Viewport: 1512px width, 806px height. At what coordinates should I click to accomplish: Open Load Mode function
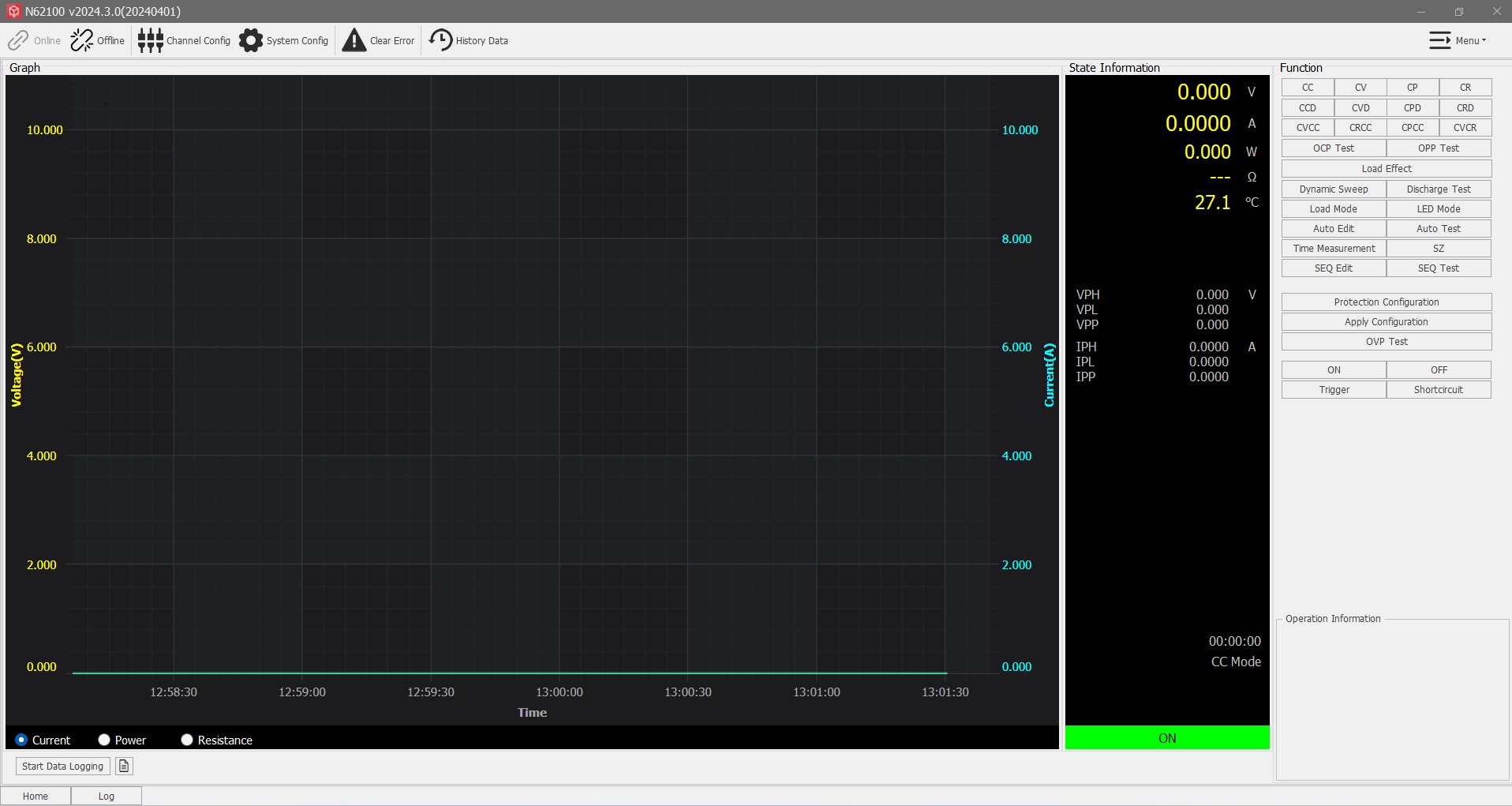[1334, 208]
